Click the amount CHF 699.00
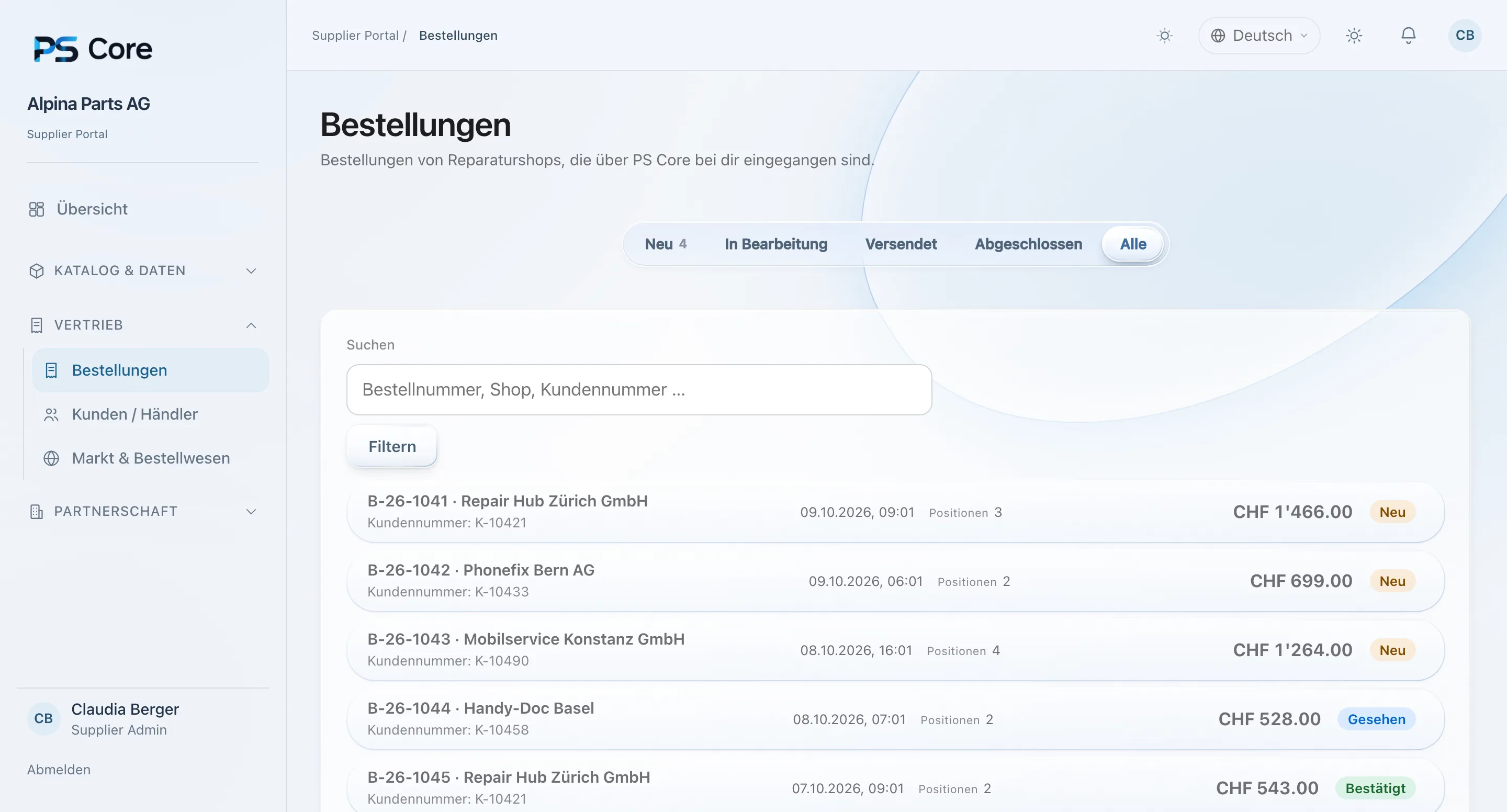Screen dimensions: 1507x812 1300,581
